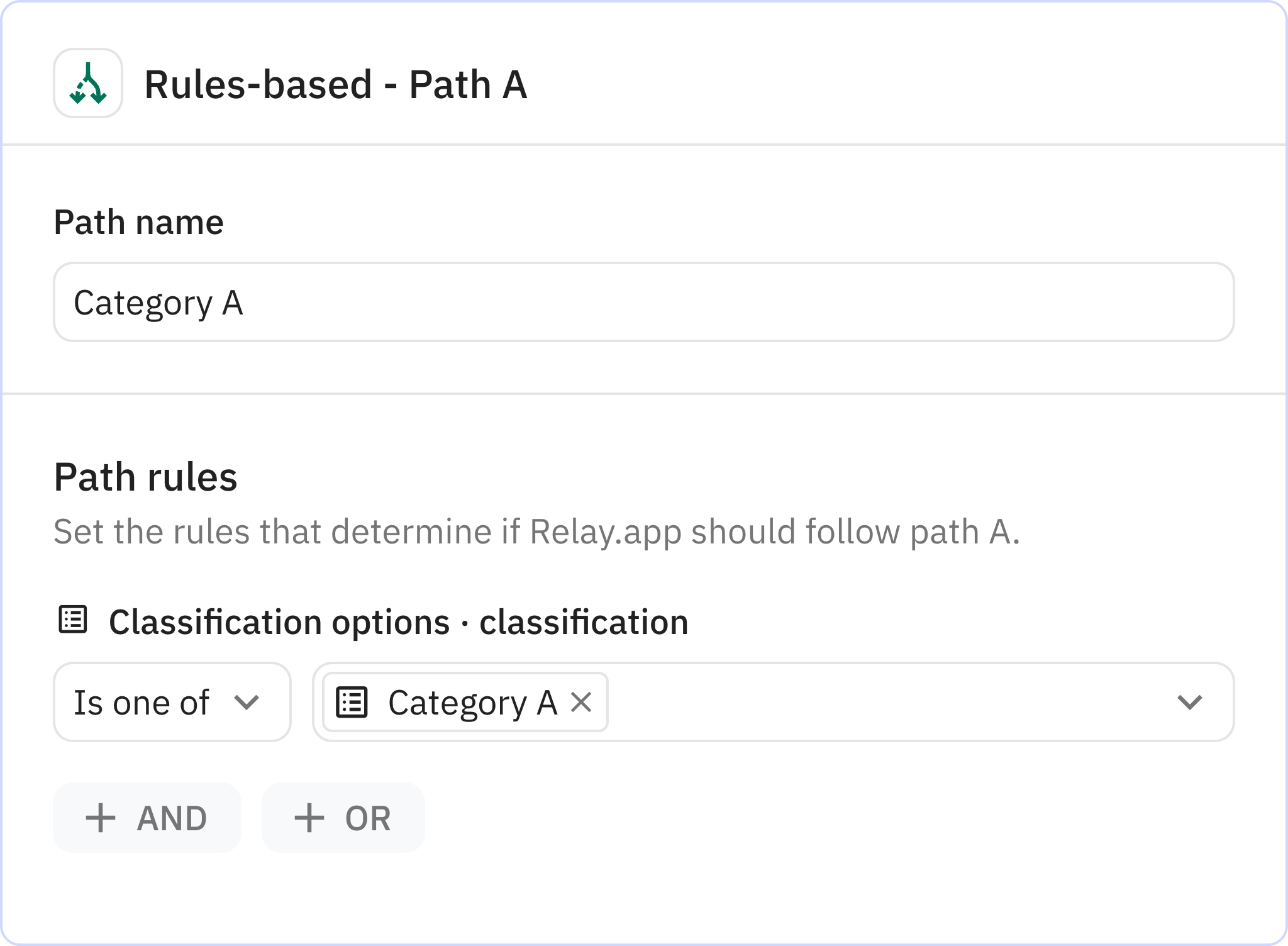Click the "Path name" label
Viewport: 1288px width, 946px height.
point(138,223)
